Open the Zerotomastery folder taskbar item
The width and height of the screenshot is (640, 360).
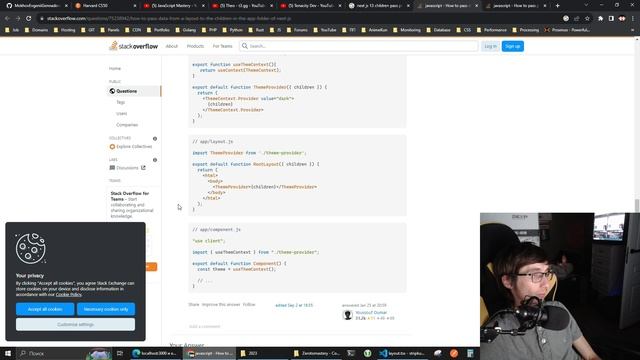[317, 353]
